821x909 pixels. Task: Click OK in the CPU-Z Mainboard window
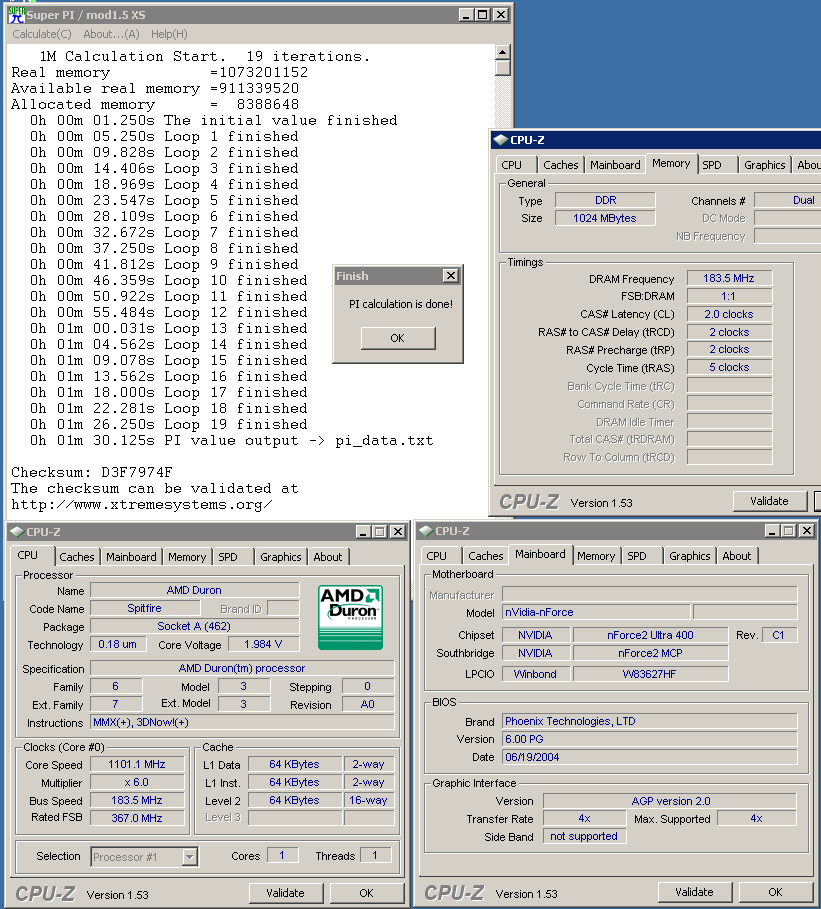(775, 892)
